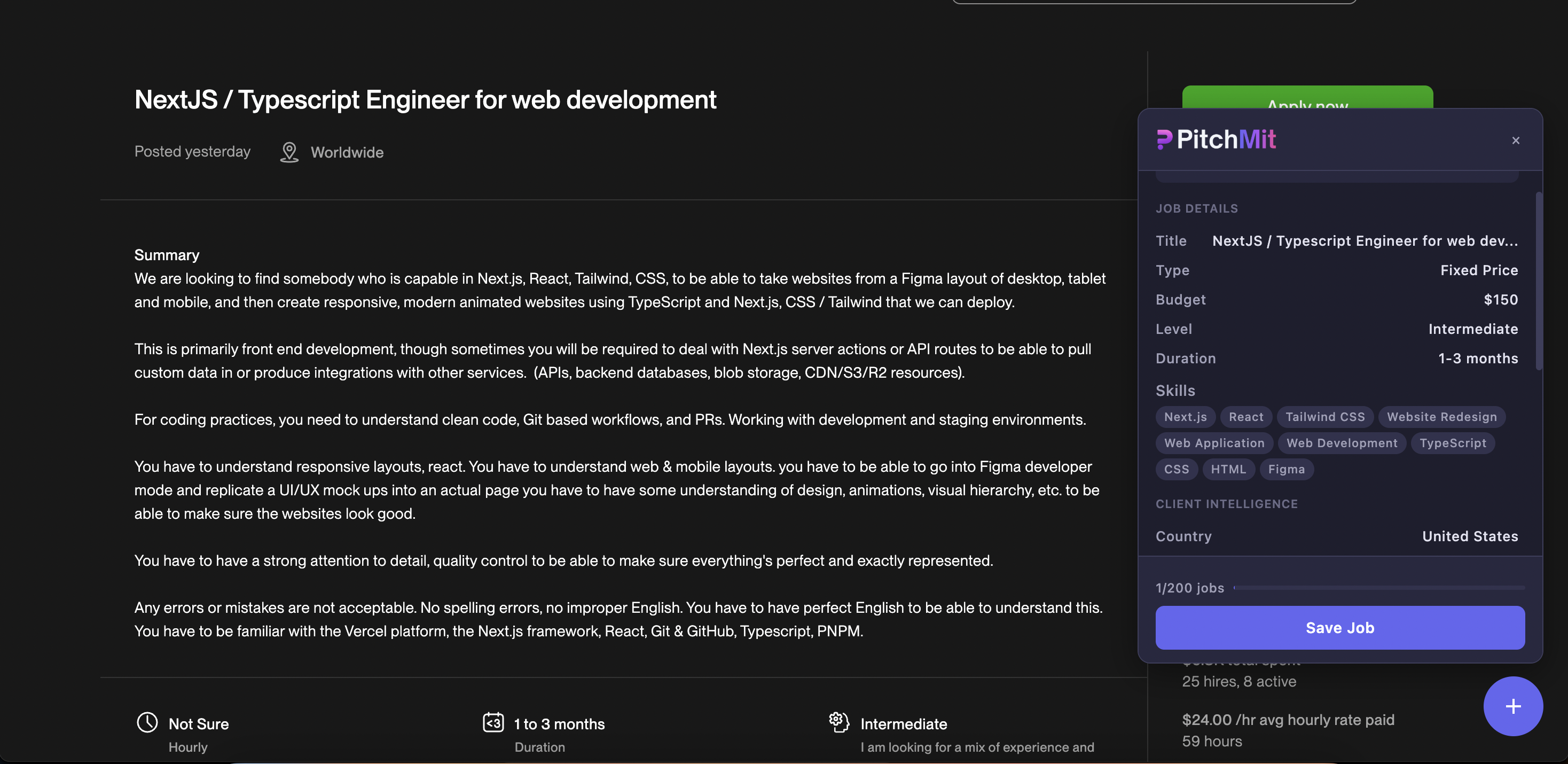Click the PitchMit logo icon
This screenshot has height=764, width=1568.
pos(1164,139)
